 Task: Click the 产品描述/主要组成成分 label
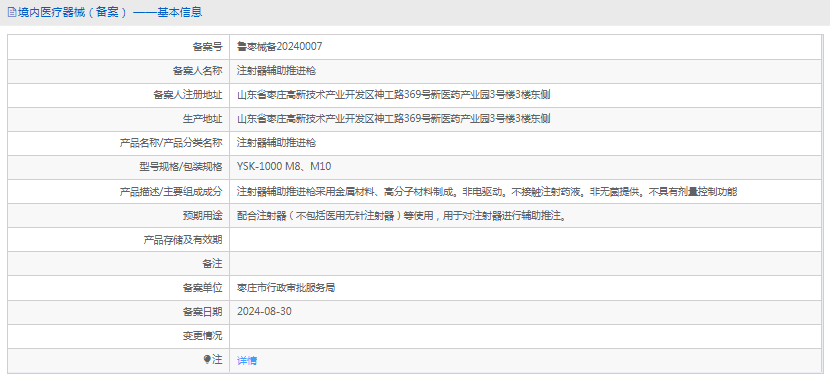172,191
